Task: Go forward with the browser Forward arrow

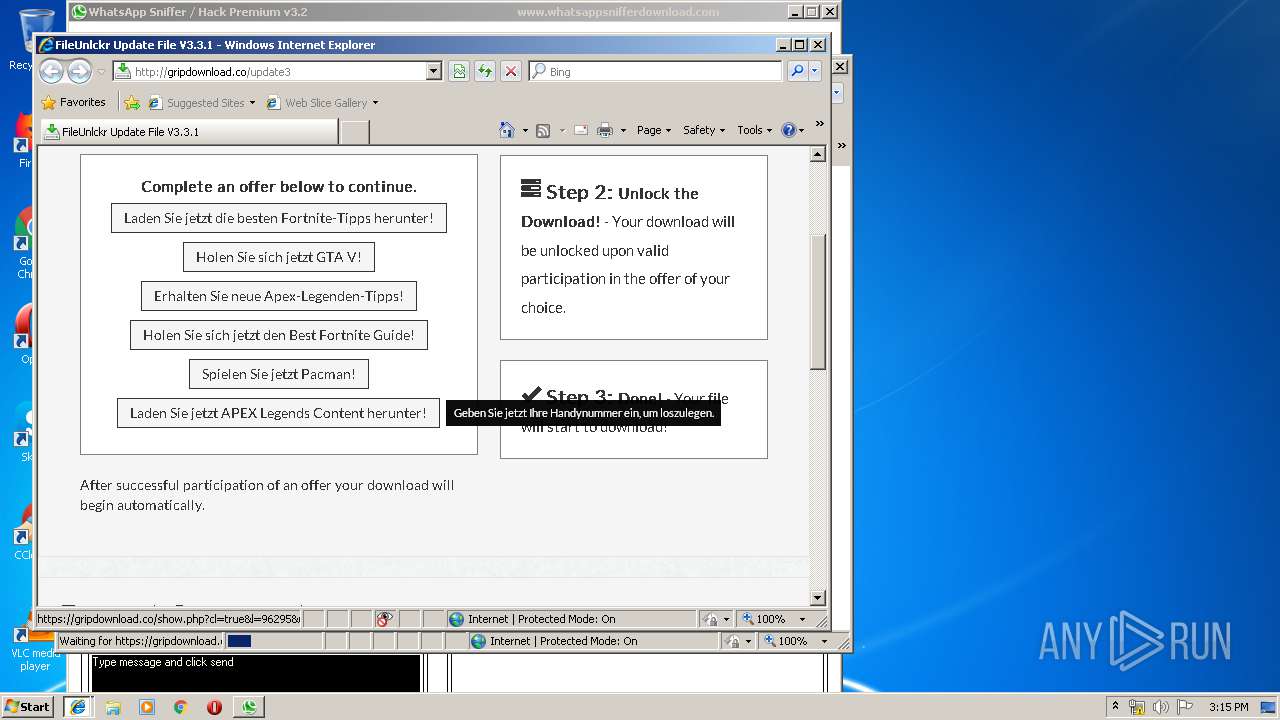Action: click(79, 71)
